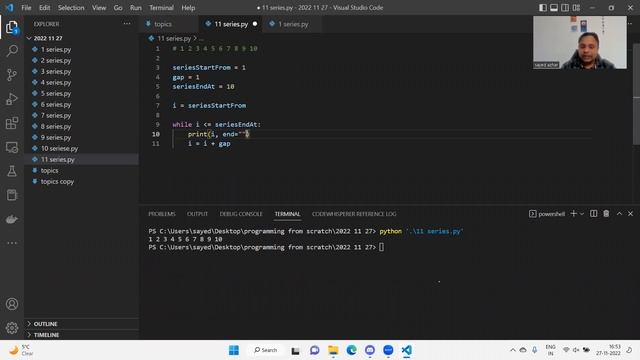Toggle the primary side bar layout
This screenshot has height=360, width=640.
pyautogui.click(x=542, y=8)
